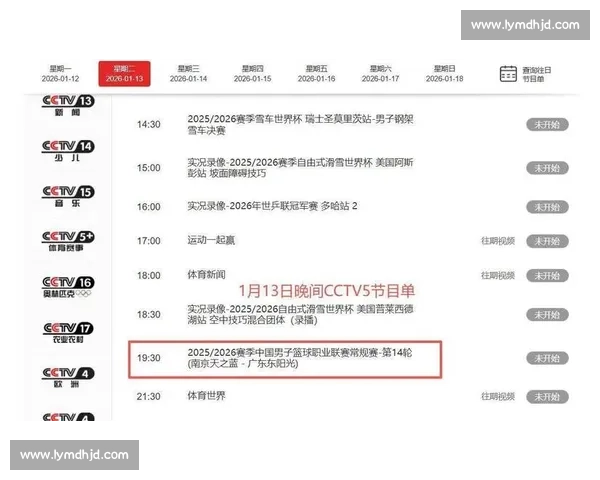Switch to the Saturday 2026-01-17 tab
This screenshot has width=600, height=480.
coord(380,73)
